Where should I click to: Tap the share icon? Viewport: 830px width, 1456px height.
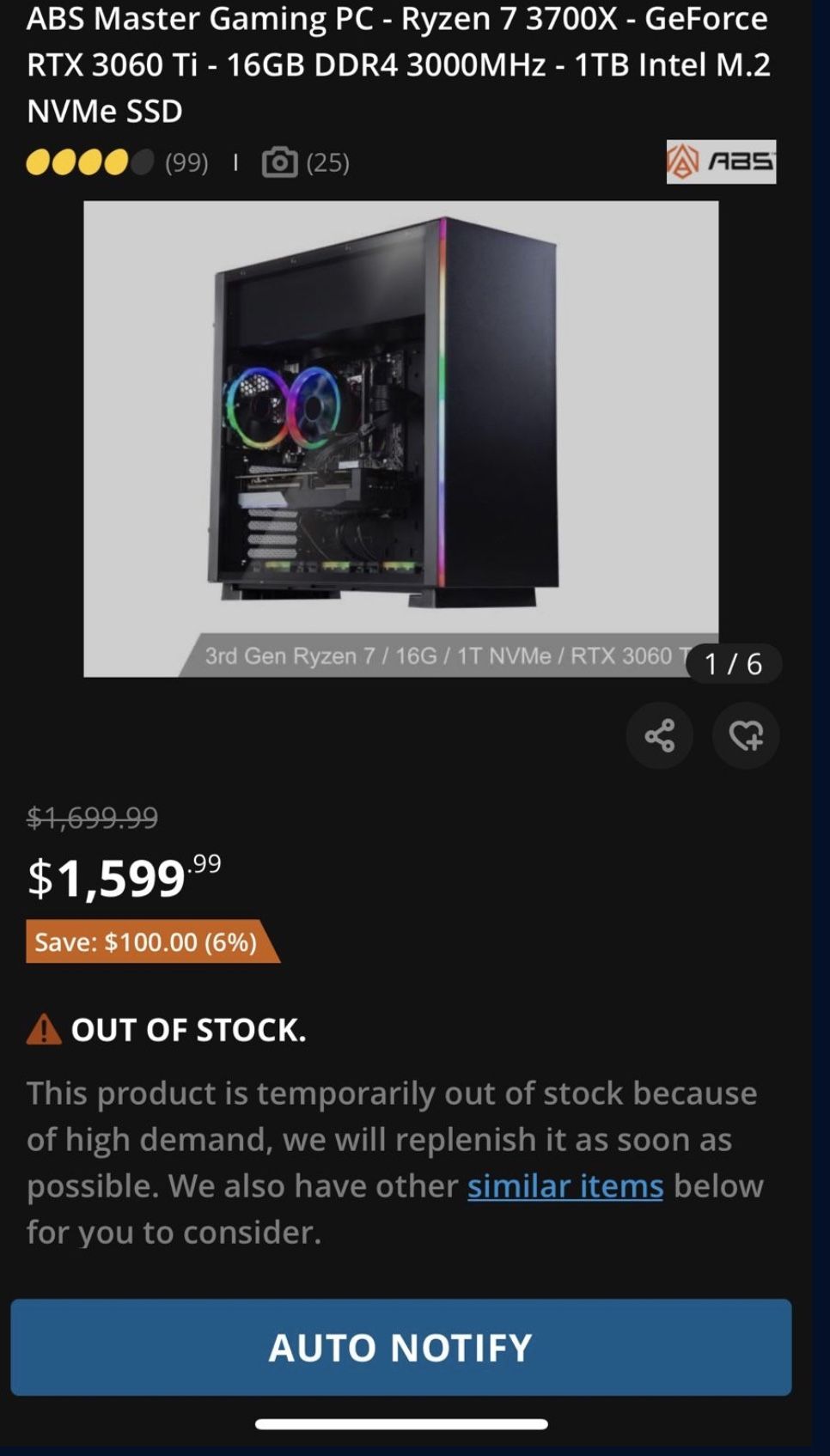pos(659,736)
